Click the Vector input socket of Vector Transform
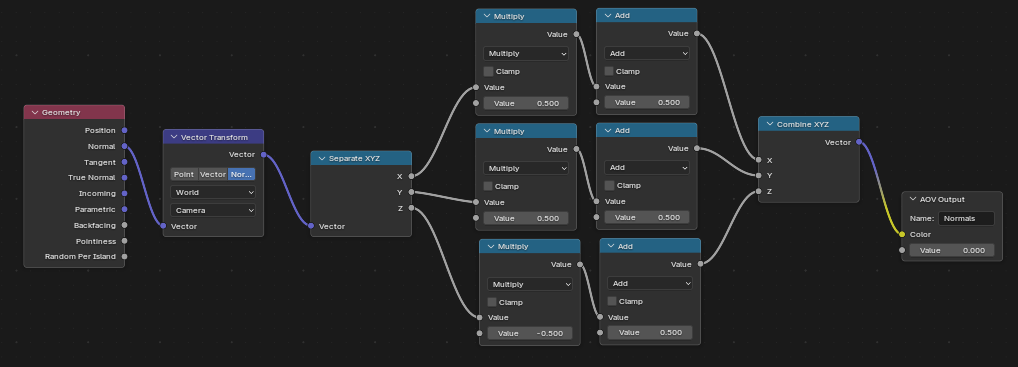Screen dimensions: 1018x367 coord(164,226)
